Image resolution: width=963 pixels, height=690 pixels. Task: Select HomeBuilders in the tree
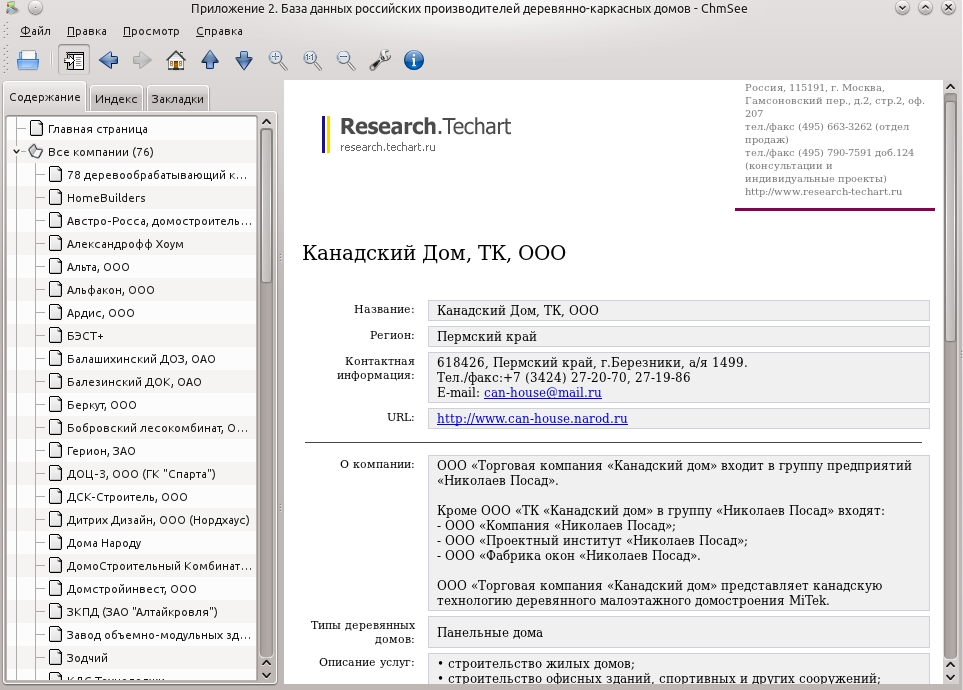[106, 198]
